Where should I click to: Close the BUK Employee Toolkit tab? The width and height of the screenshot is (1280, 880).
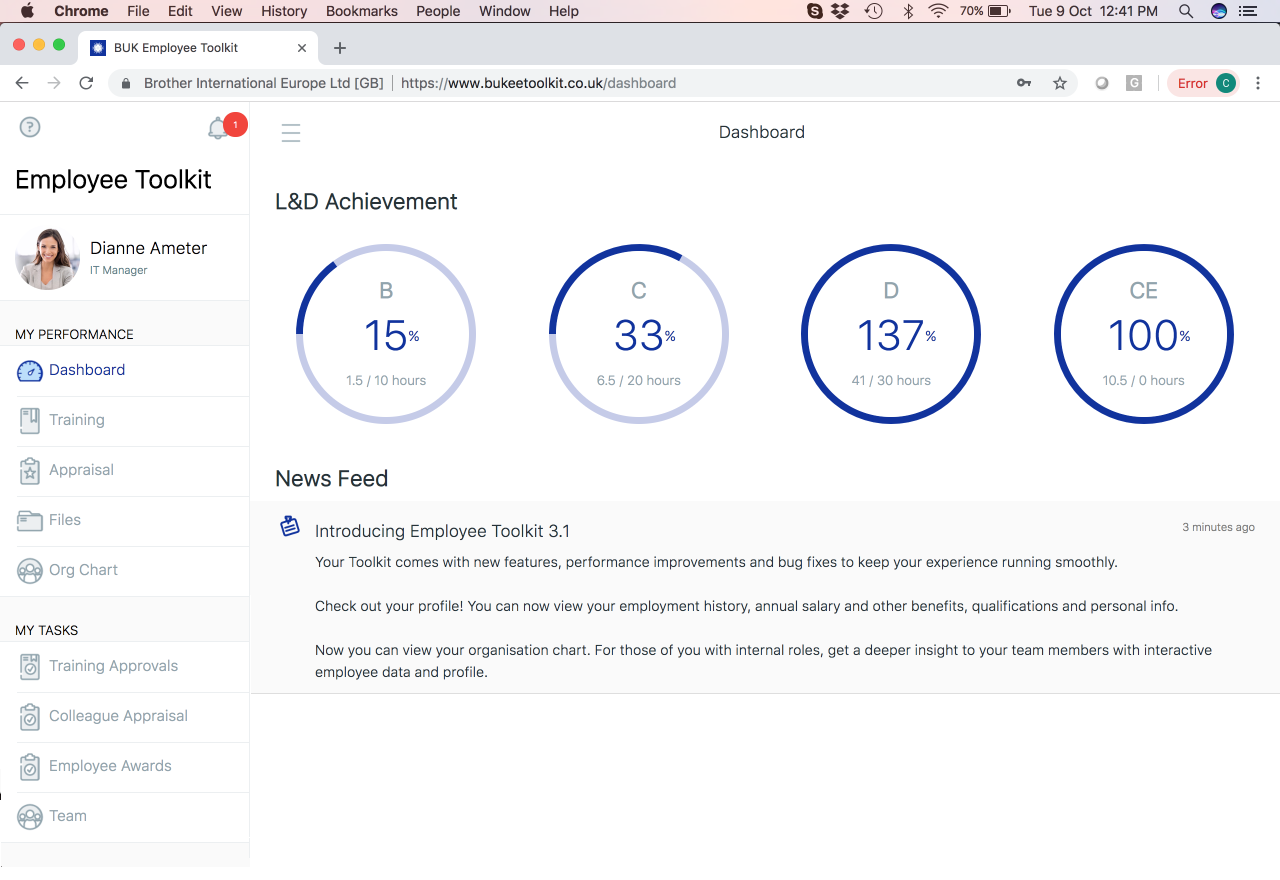tap(302, 48)
